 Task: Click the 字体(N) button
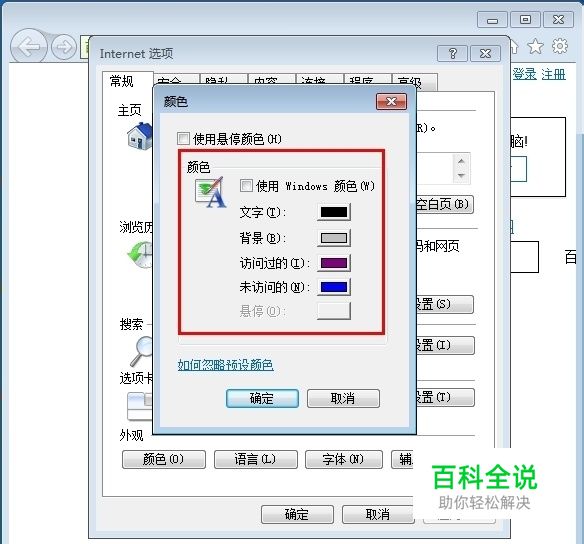pyautogui.click(x=343, y=459)
